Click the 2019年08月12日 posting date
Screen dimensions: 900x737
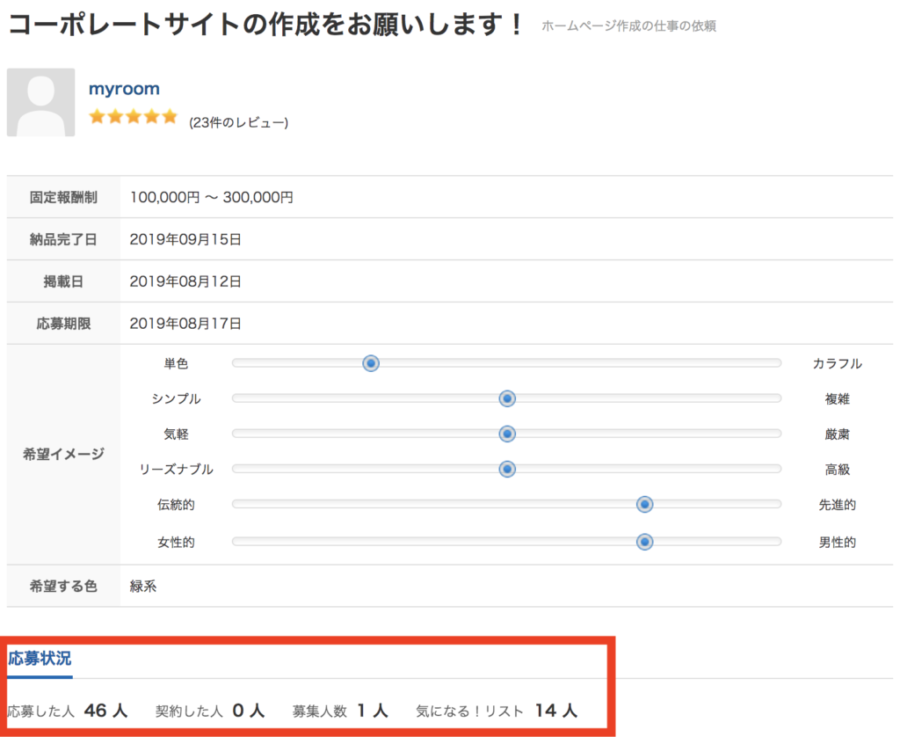[185, 282]
